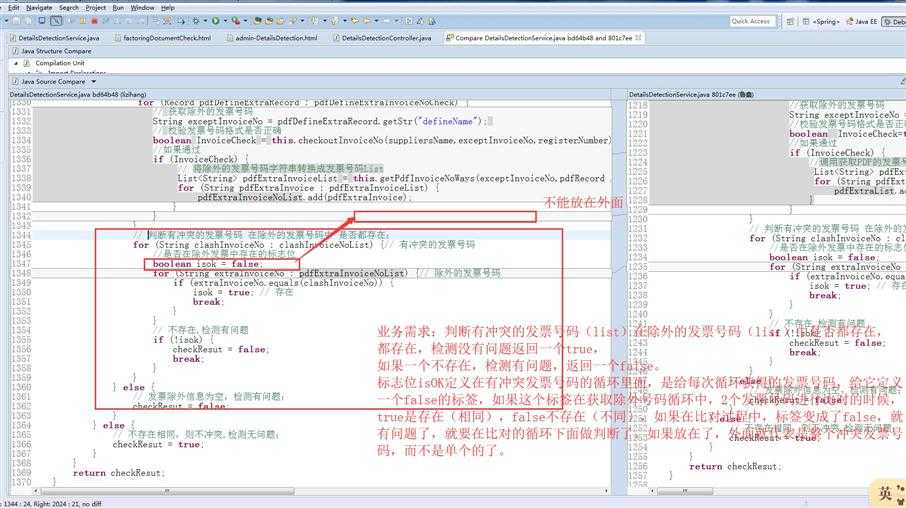Open the dropdown arrow next to External Tools

coord(246,21)
